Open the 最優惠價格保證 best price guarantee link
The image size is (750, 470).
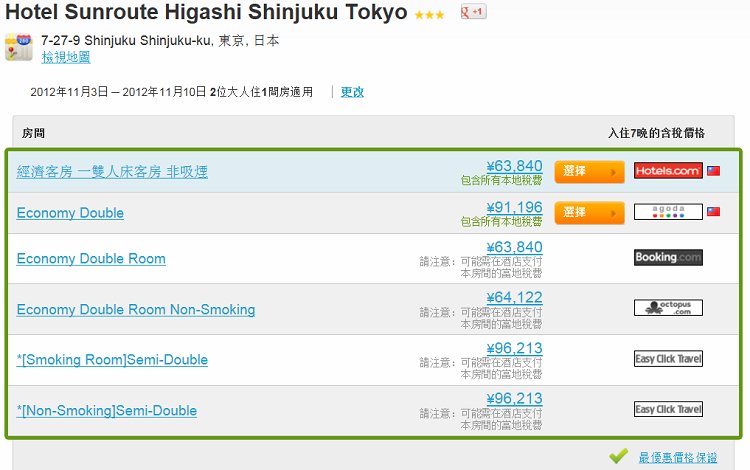click(678, 458)
